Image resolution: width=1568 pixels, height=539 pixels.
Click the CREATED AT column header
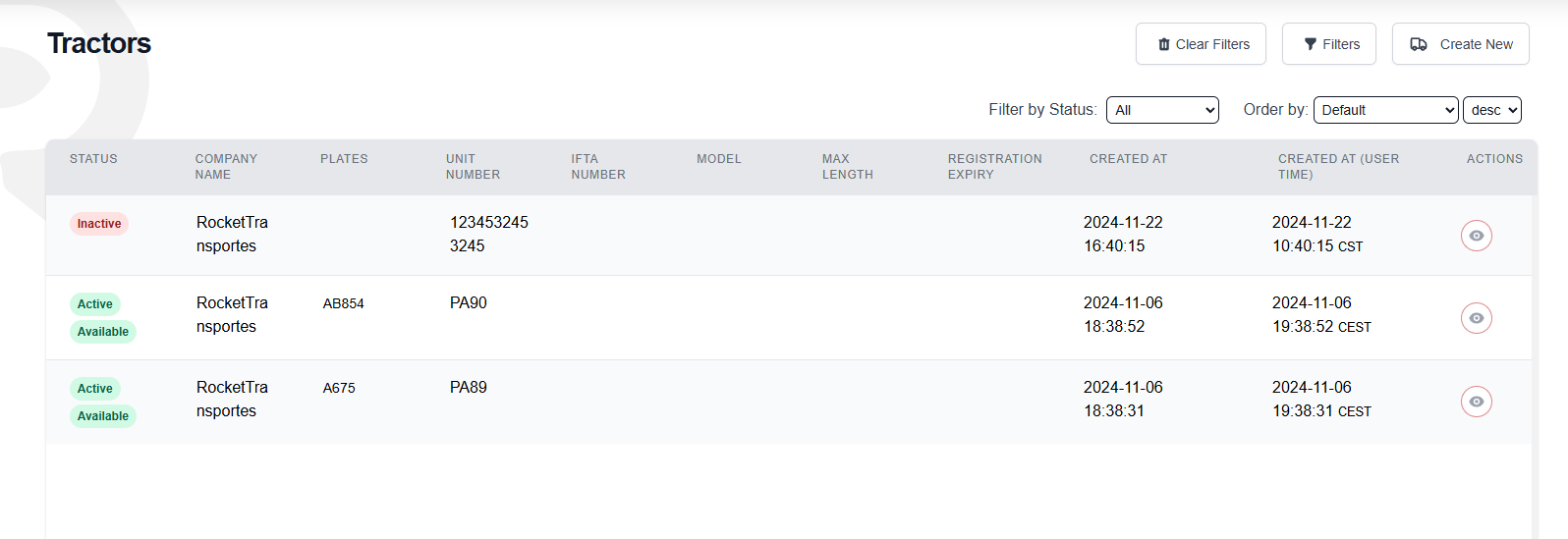[1128, 159]
